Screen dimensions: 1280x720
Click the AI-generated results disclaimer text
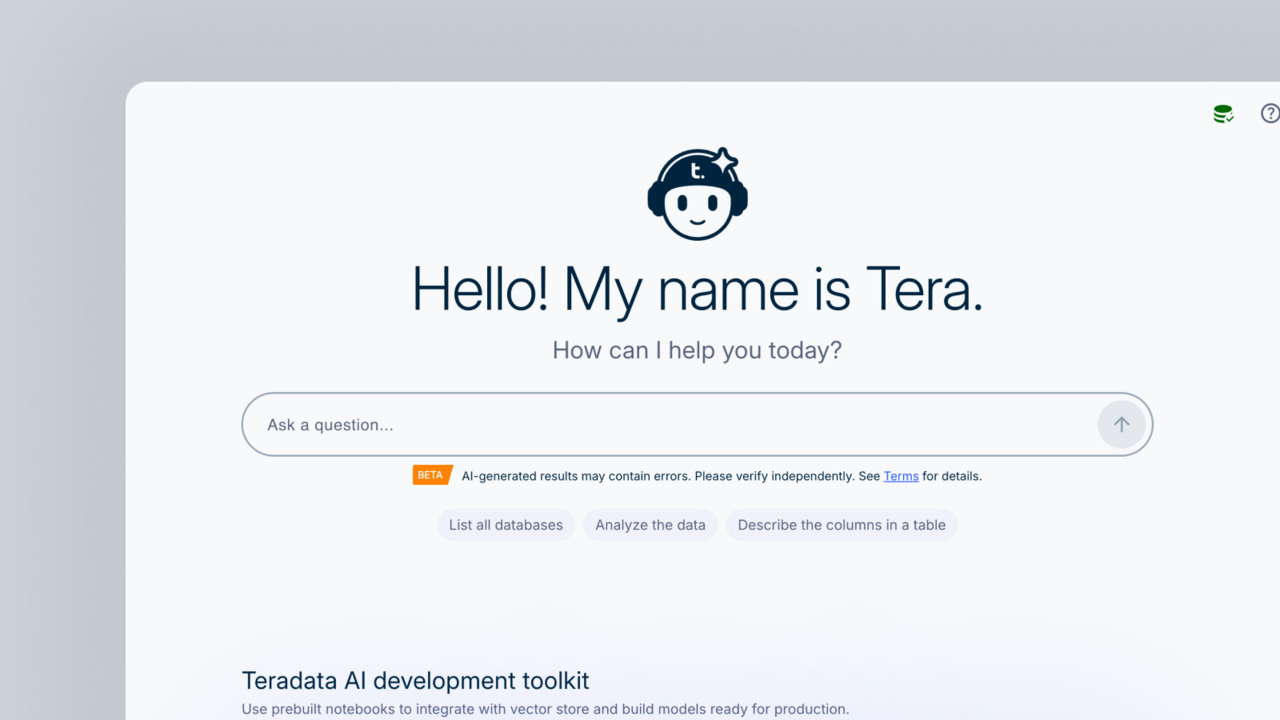coord(722,476)
